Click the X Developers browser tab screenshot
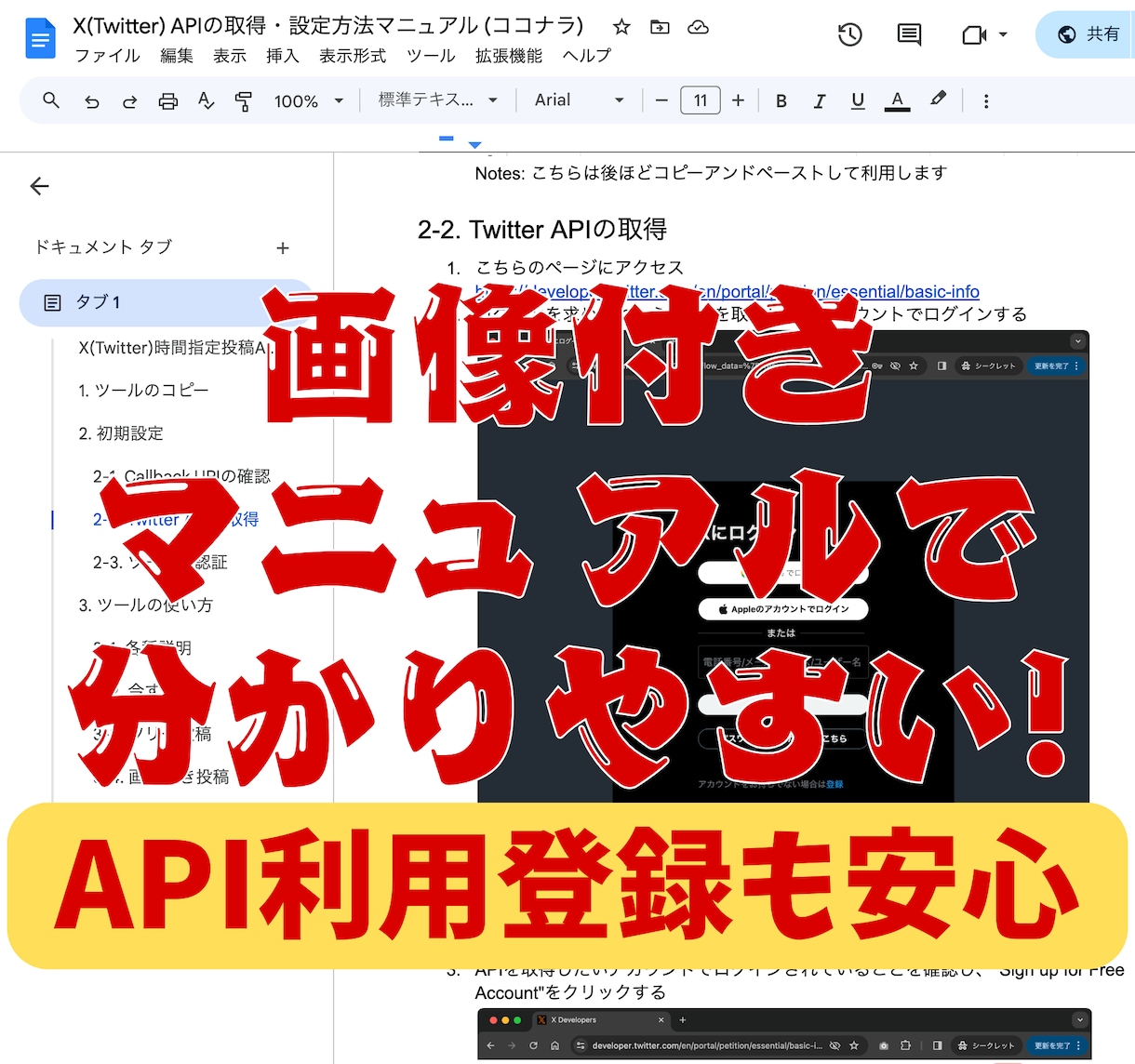The height and width of the screenshot is (1064, 1135). coord(602,1019)
